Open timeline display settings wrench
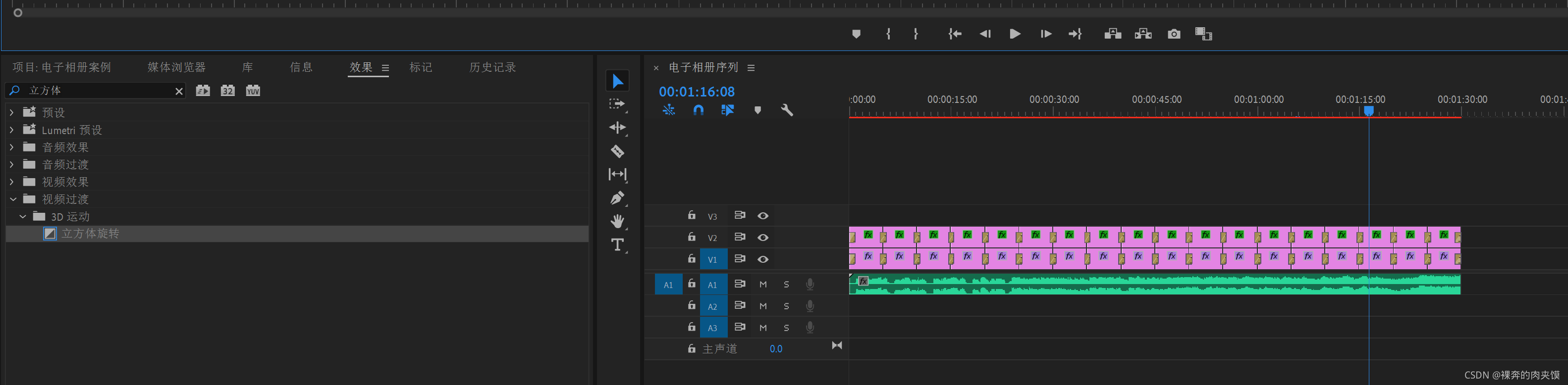 (x=786, y=110)
